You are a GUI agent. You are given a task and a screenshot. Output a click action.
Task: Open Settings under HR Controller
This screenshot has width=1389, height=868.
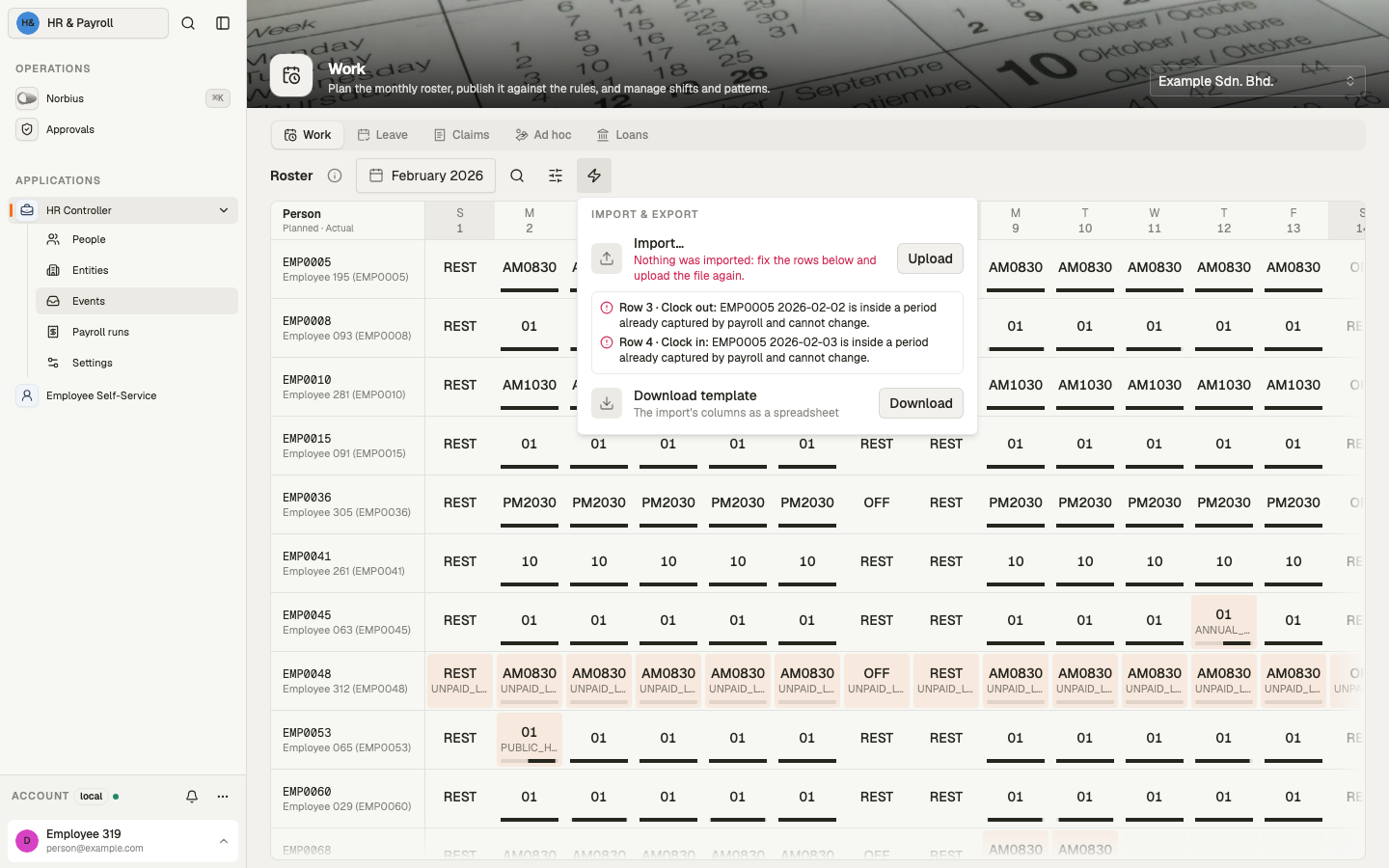[x=137, y=363]
